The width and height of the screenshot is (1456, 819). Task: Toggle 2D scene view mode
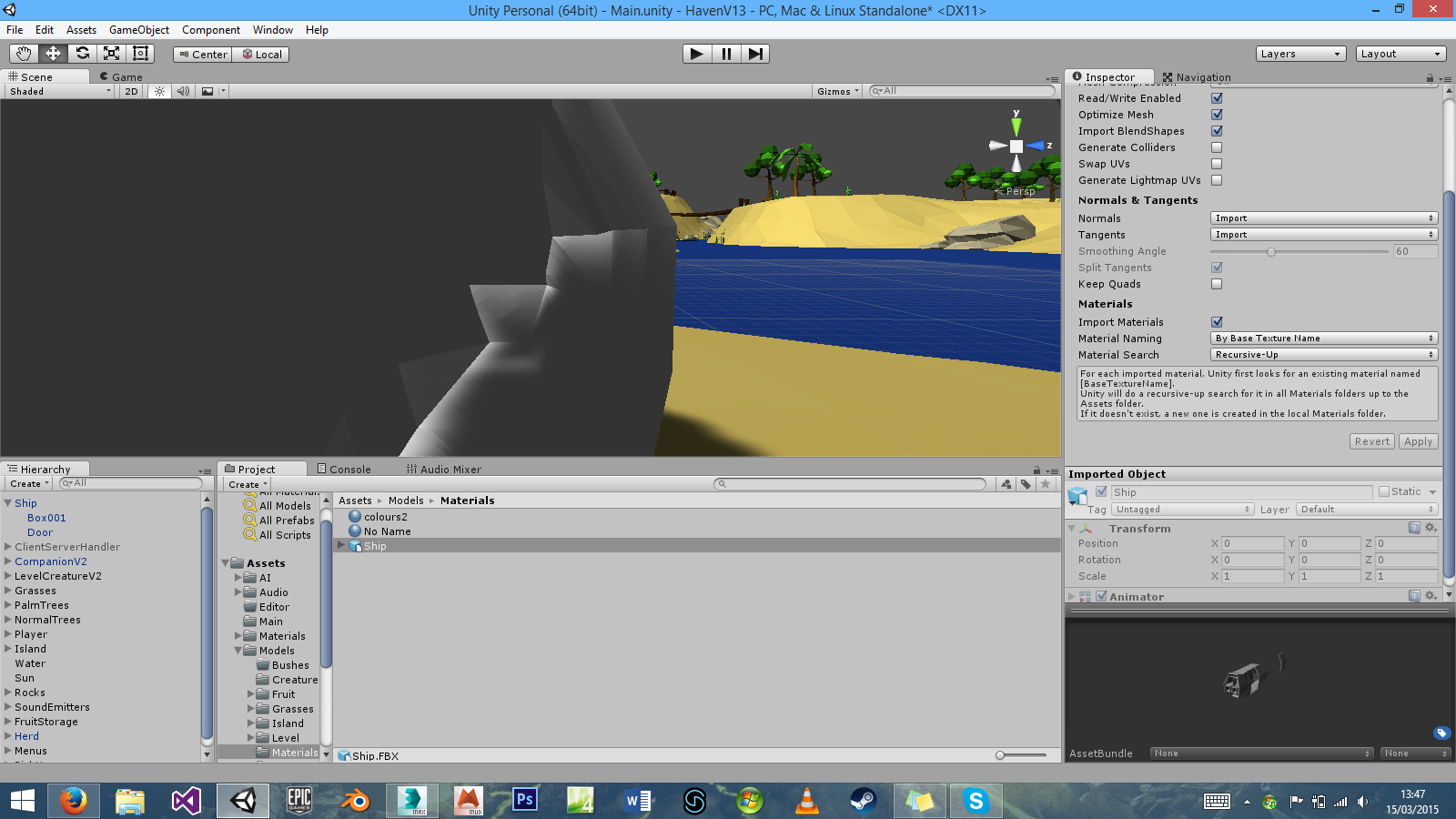132,91
